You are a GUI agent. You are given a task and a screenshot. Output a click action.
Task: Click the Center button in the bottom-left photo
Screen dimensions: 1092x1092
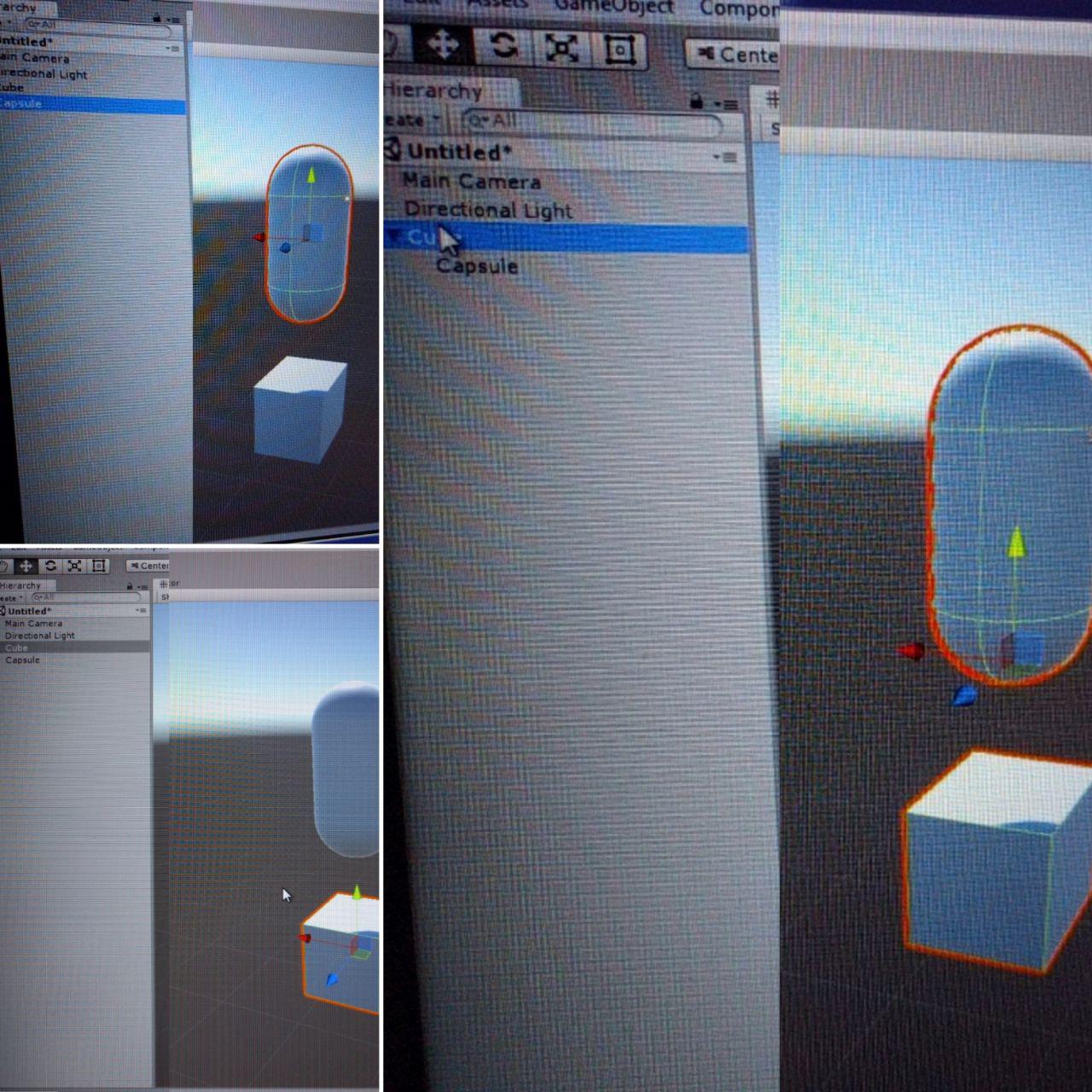148,566
